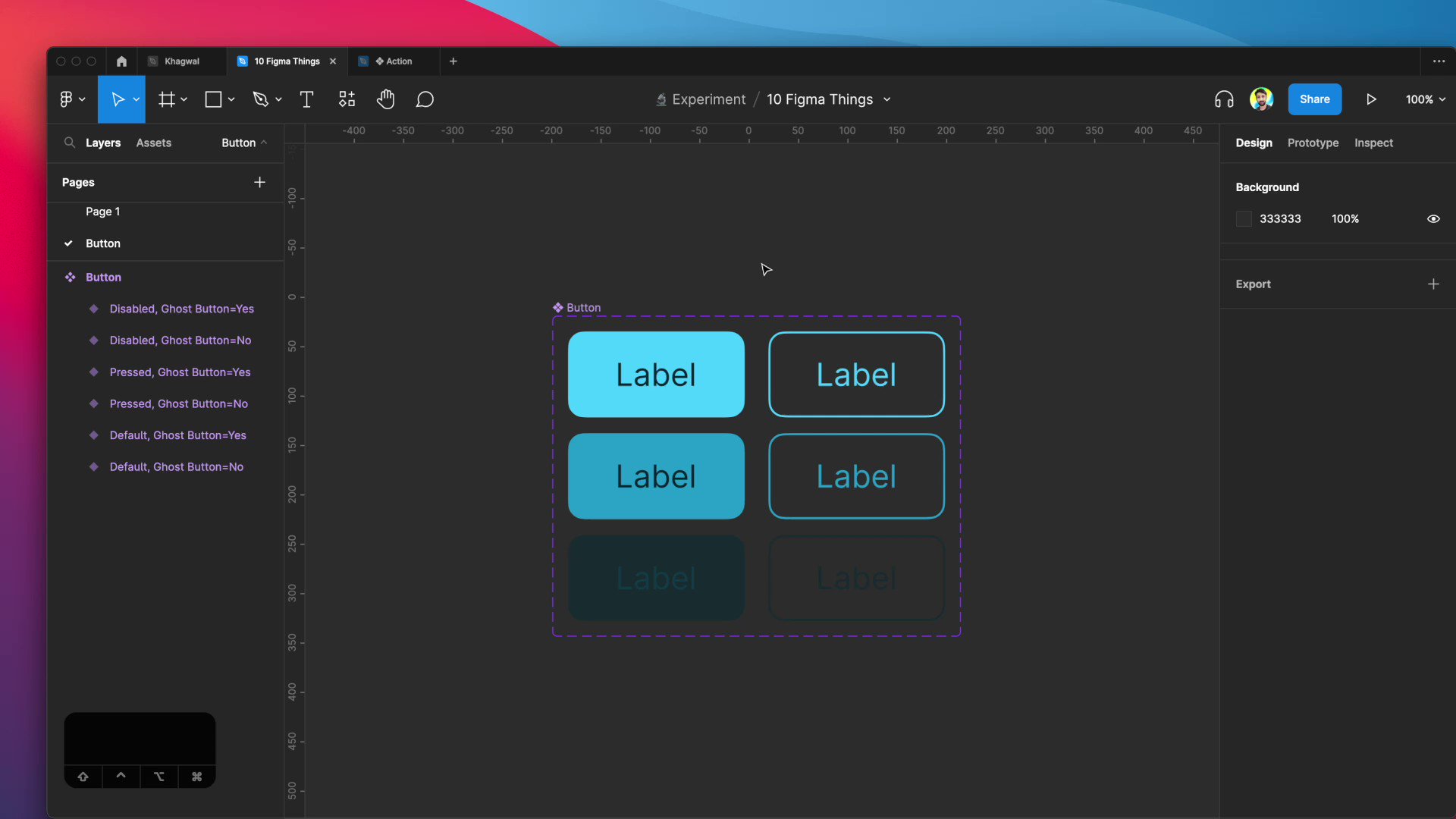This screenshot has height=819, width=1456.
Task: Add a new page with plus icon
Action: coord(259,182)
